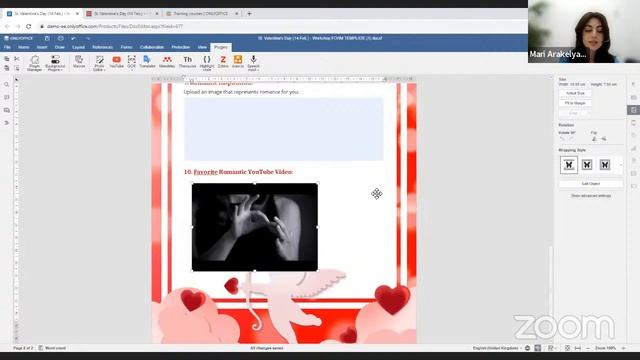Start the Speech input plugin
Viewport: 640px width, 360px height.
253,63
